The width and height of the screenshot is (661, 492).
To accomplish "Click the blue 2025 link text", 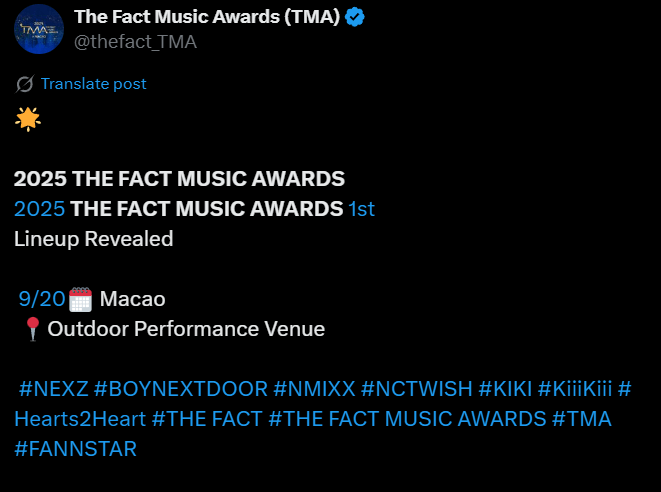I will (40, 209).
